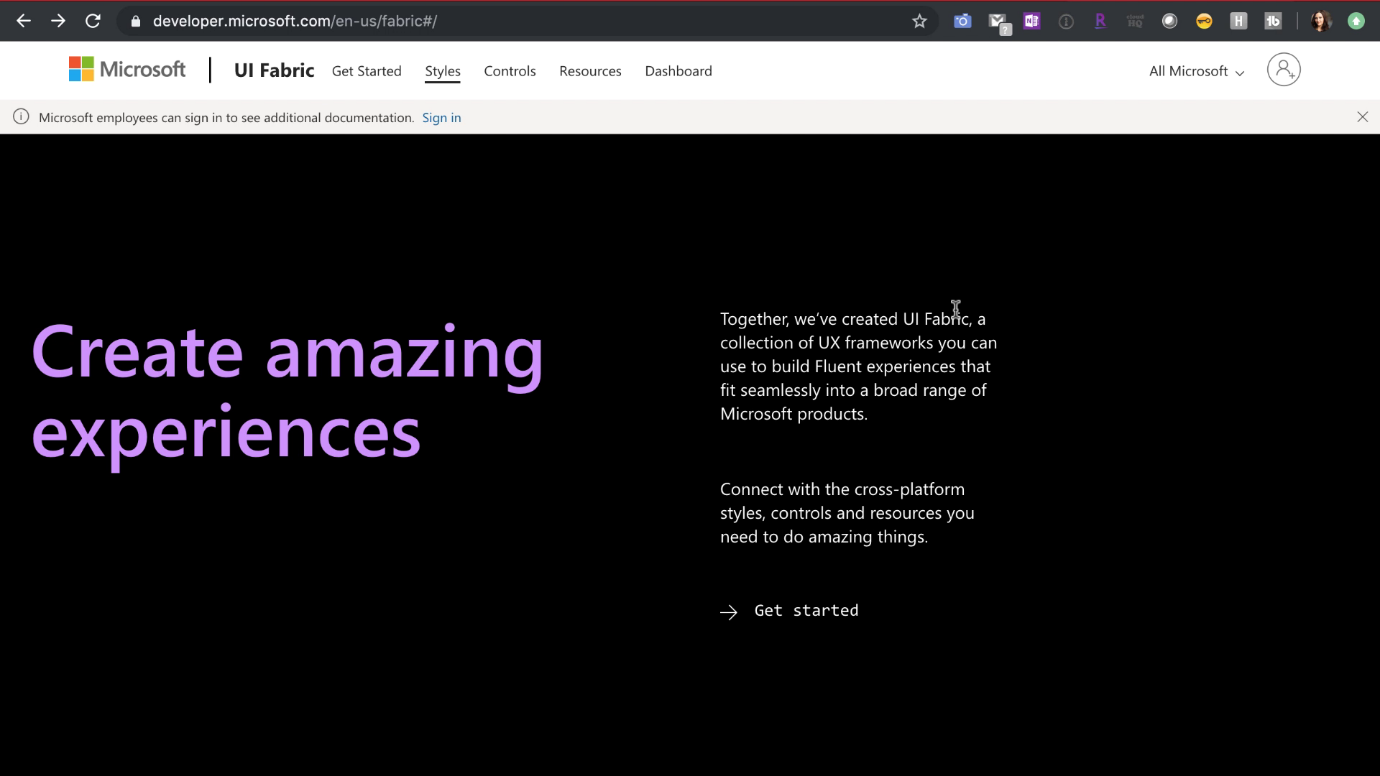Bookmark this page with the star icon
The width and height of the screenshot is (1380, 776).
(x=920, y=21)
